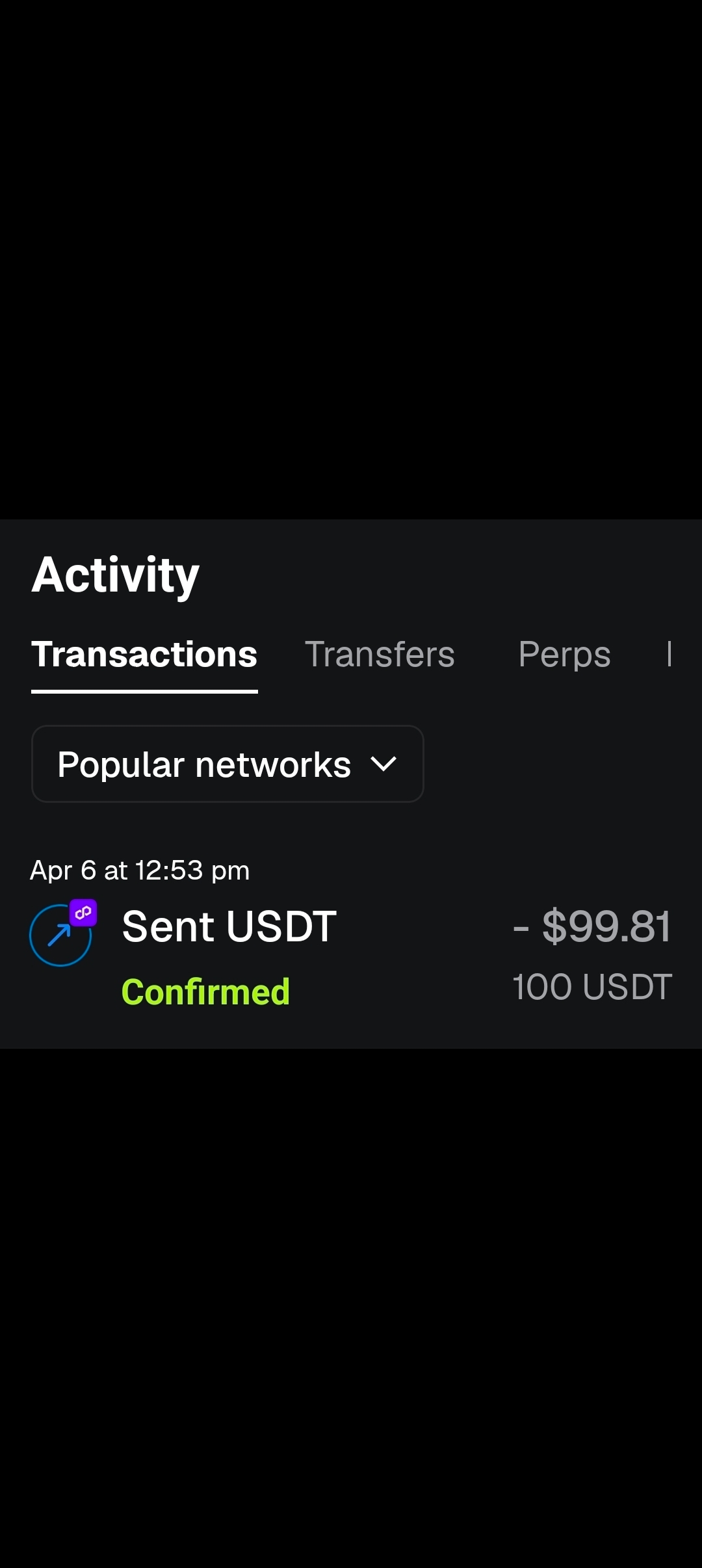702x1568 pixels.
Task: Select the Transactions tab
Action: (x=144, y=654)
